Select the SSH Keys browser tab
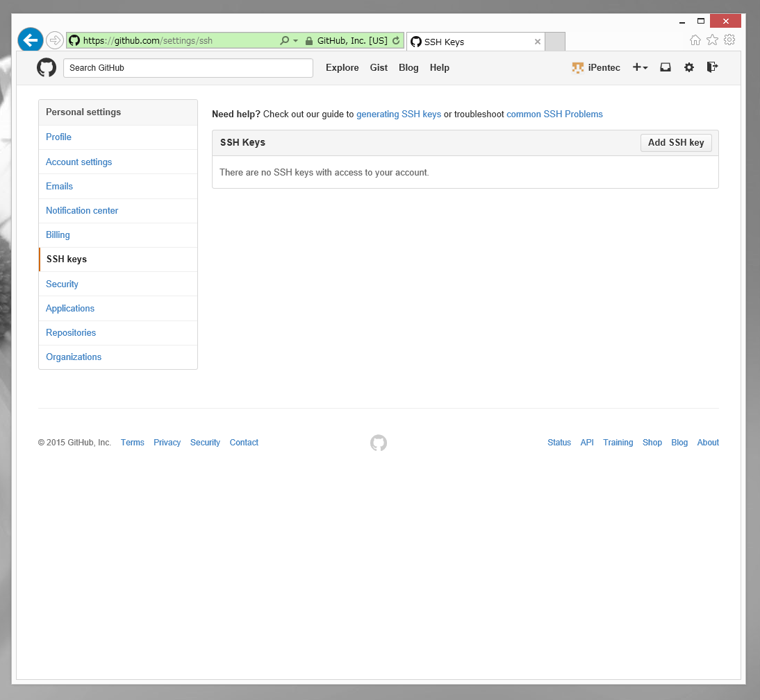The height and width of the screenshot is (700, 760). [475, 42]
